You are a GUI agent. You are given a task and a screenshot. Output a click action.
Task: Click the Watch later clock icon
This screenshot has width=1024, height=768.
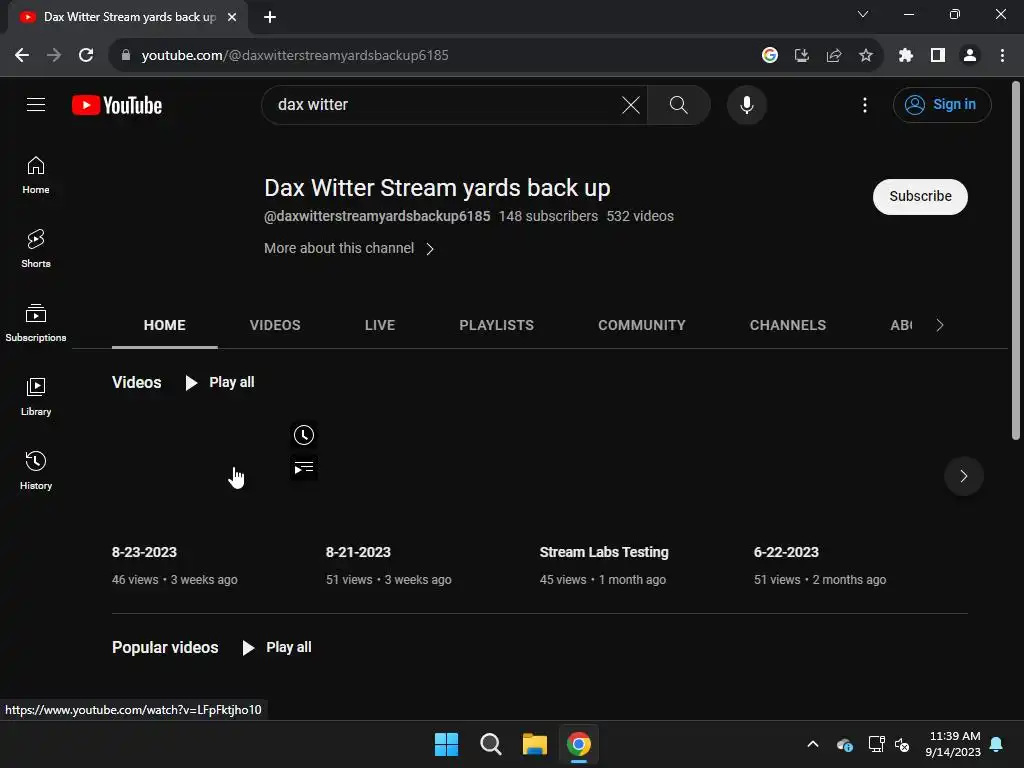[x=304, y=435]
